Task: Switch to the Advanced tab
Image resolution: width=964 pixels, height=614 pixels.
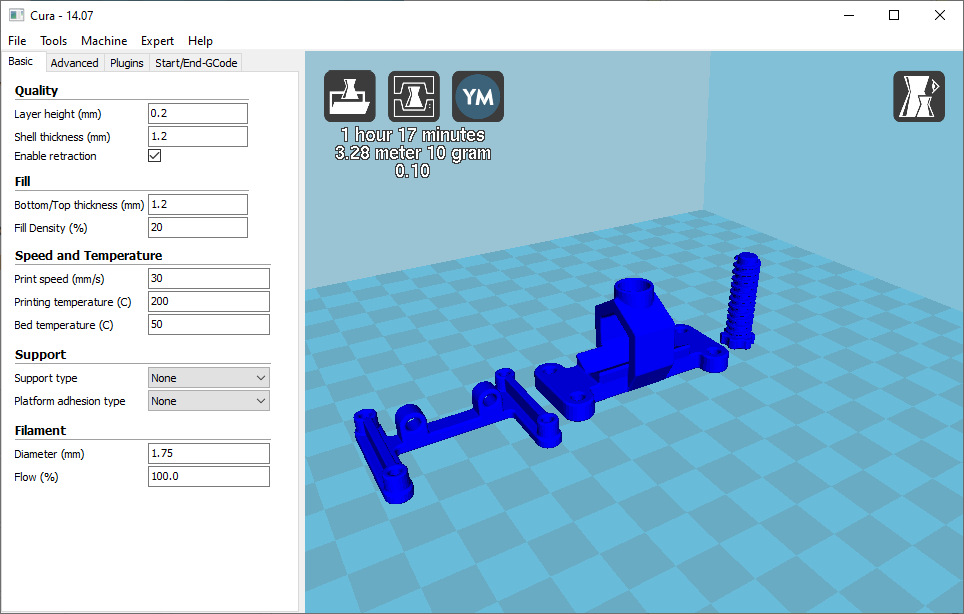Action: (74, 63)
